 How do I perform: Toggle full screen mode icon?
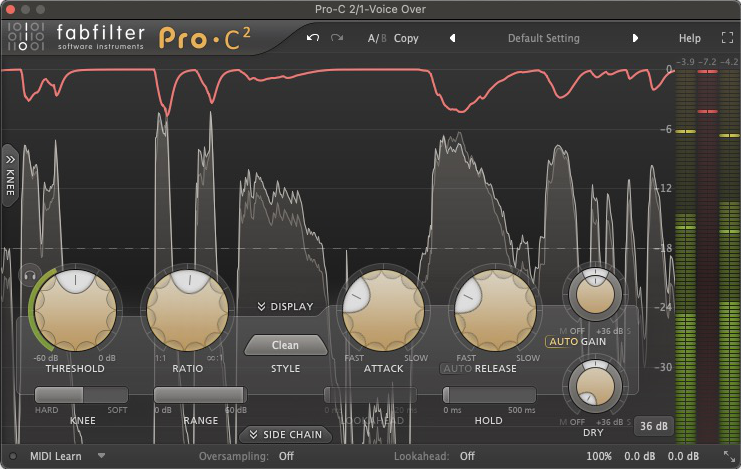(727, 38)
